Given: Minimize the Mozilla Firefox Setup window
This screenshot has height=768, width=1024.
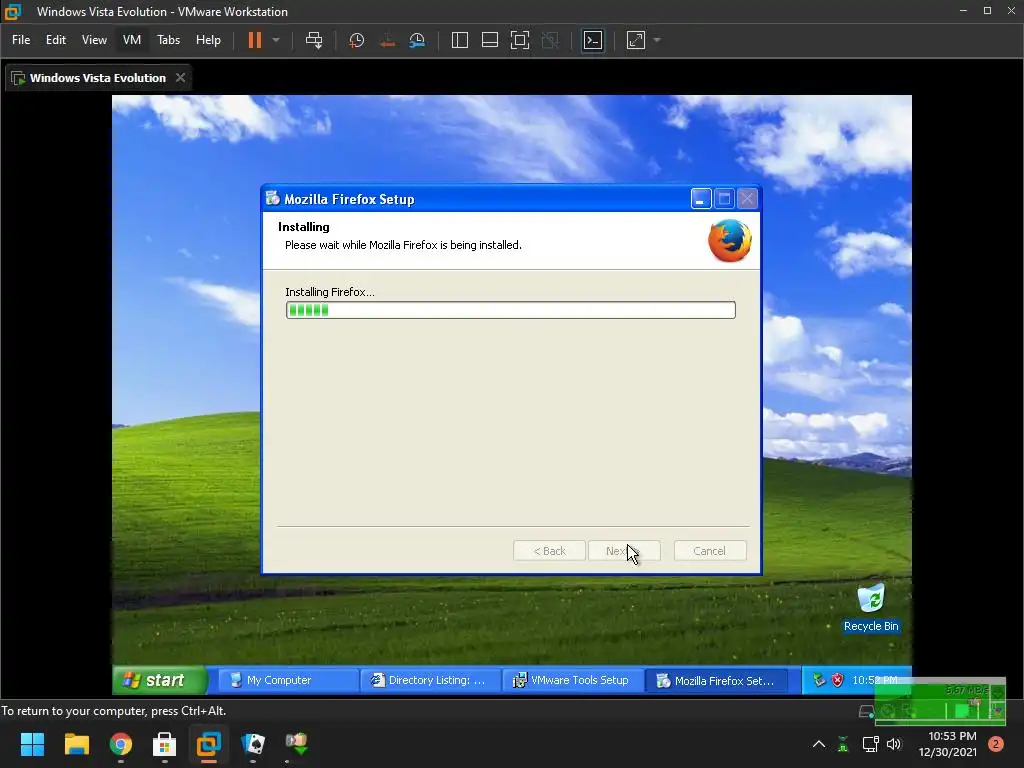Looking at the screenshot, I should 701,199.
